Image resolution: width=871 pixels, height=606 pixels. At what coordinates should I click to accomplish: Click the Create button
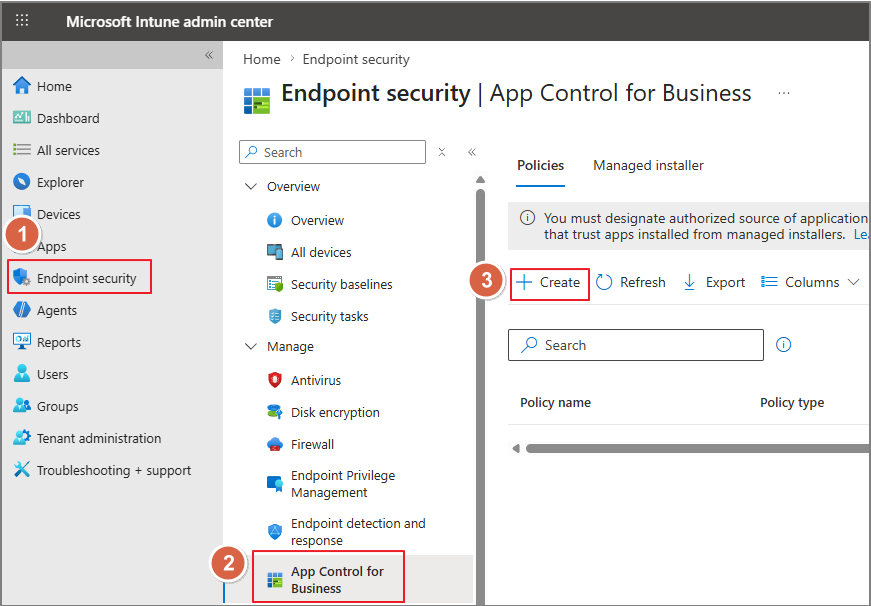coord(549,283)
